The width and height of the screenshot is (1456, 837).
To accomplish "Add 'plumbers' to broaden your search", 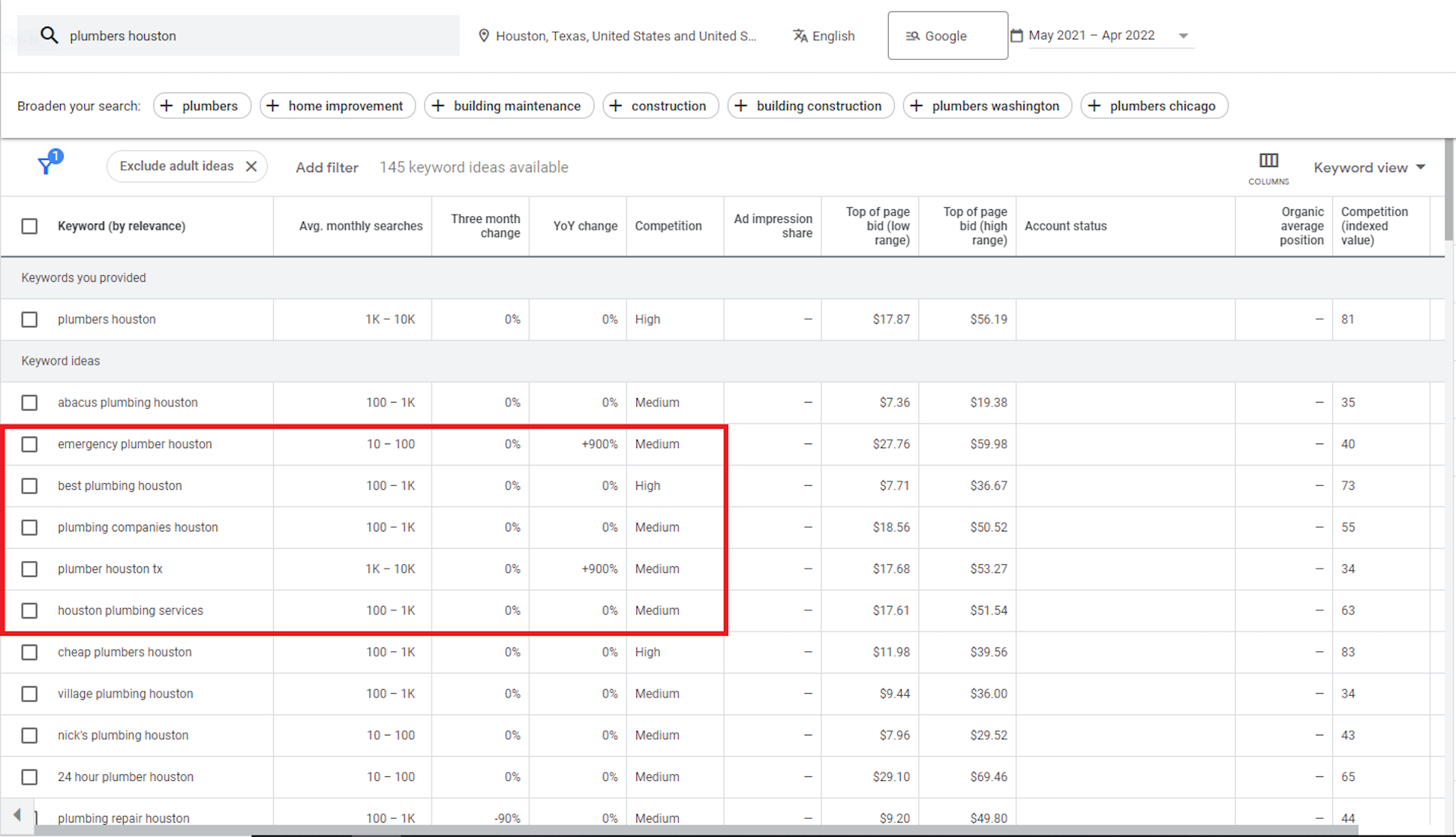I will pos(201,105).
